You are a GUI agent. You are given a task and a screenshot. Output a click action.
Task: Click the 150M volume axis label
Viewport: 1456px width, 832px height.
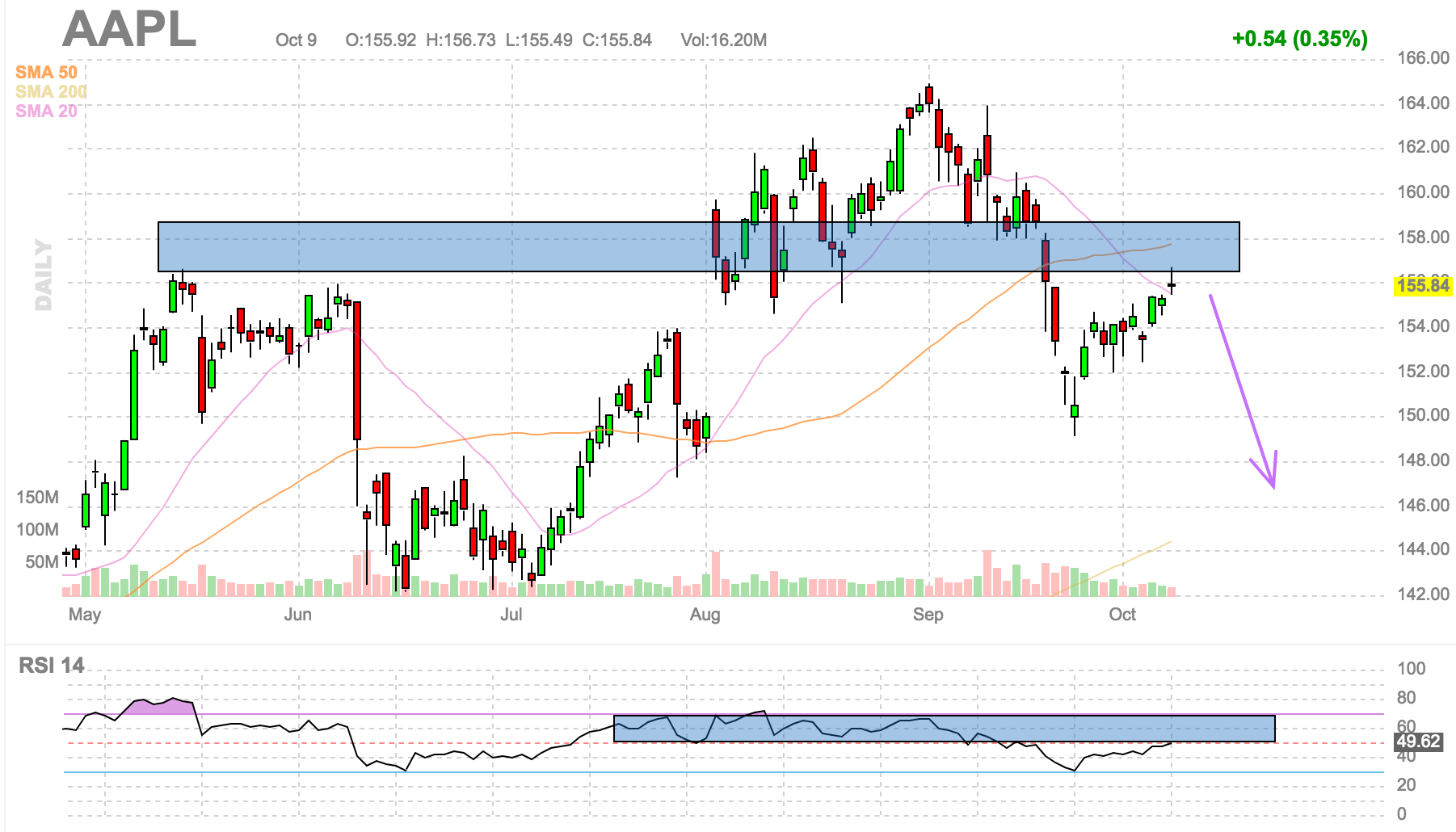(37, 498)
